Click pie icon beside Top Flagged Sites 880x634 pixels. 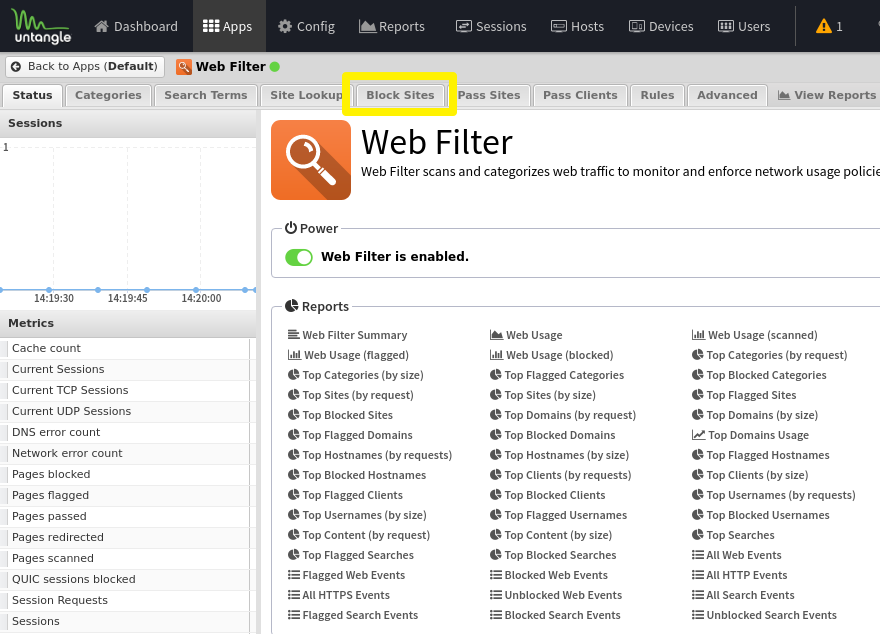698,395
